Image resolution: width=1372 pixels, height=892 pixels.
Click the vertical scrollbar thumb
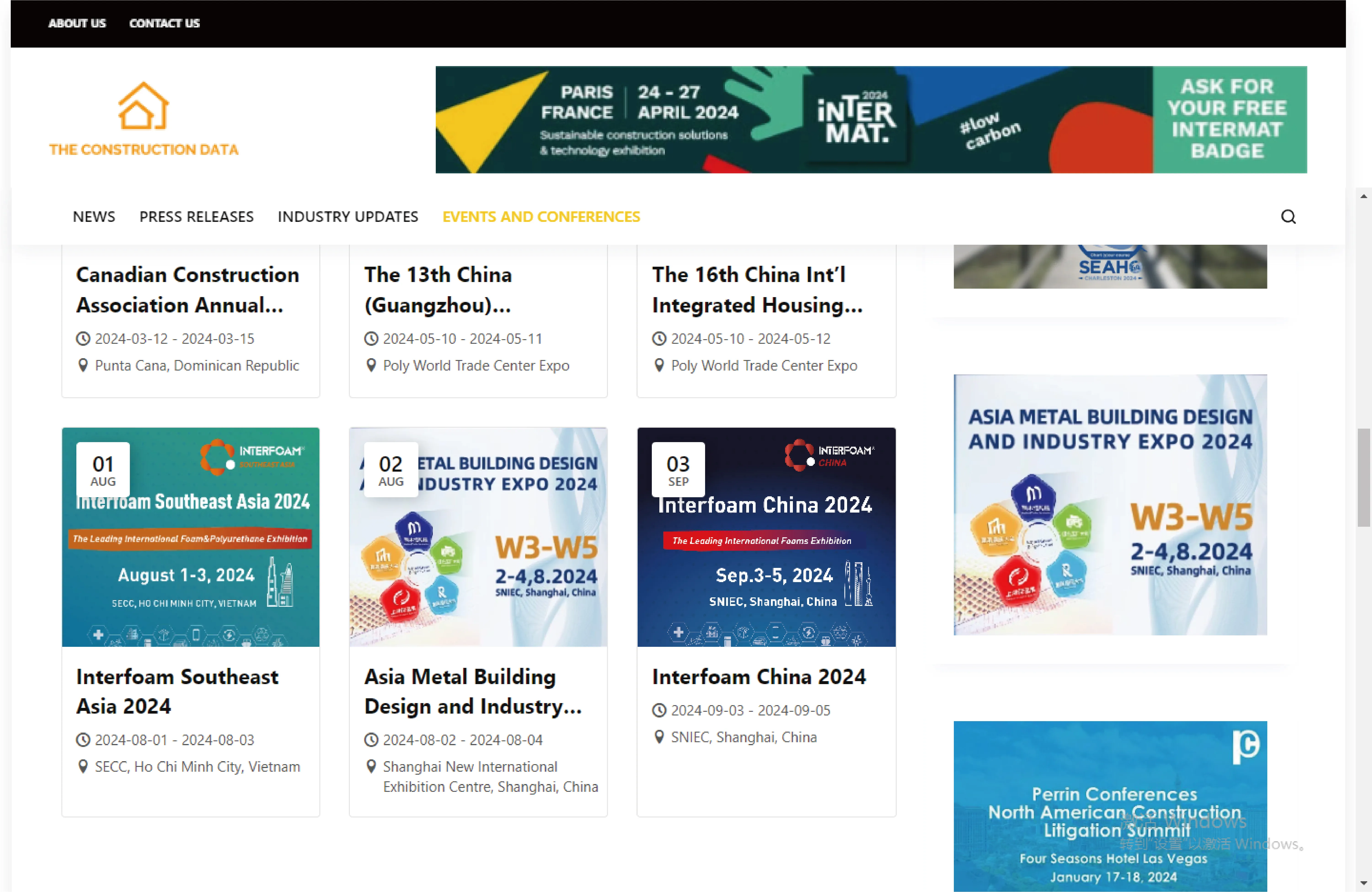pos(1363,477)
